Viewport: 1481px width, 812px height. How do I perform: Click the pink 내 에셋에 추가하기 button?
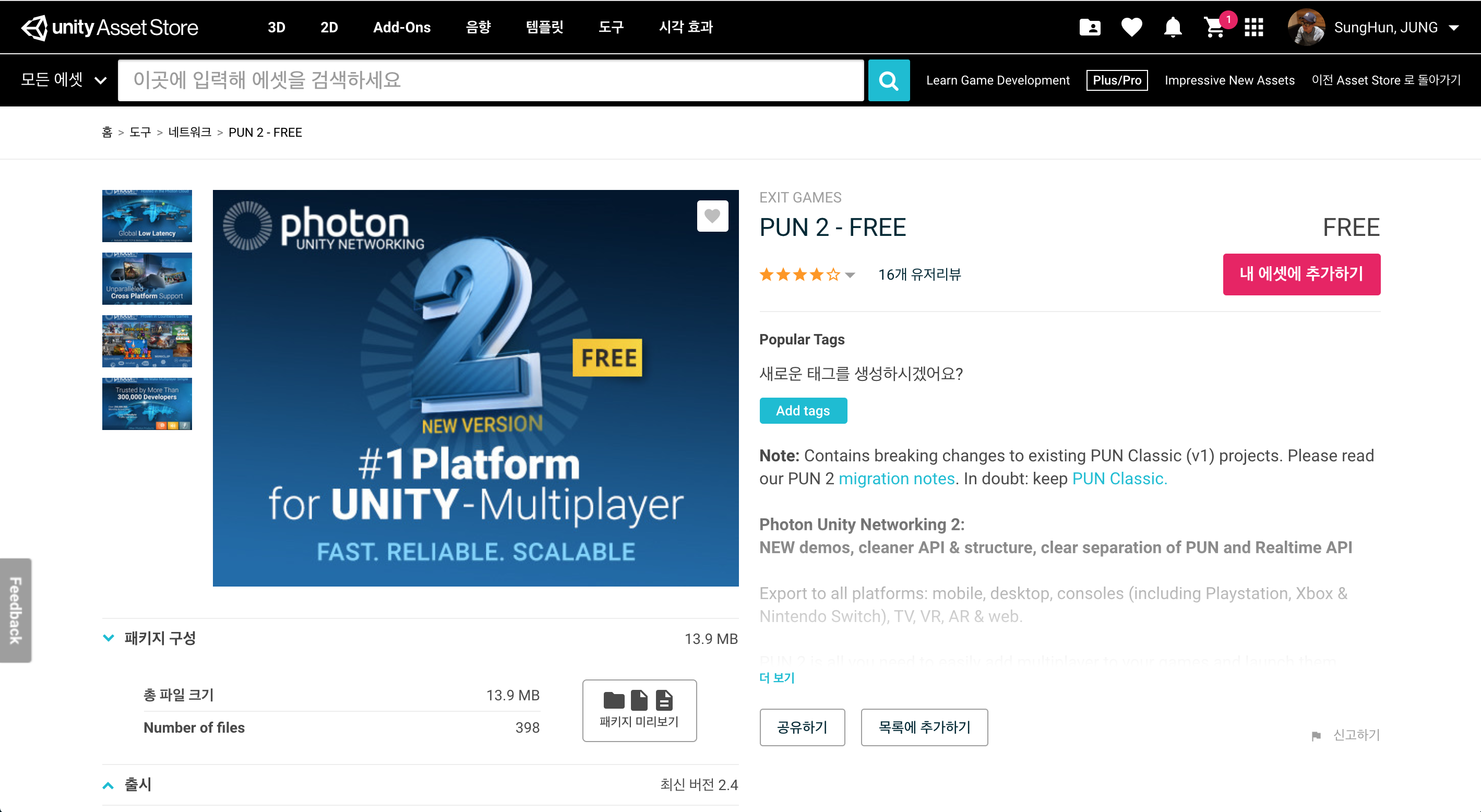click(x=1301, y=274)
